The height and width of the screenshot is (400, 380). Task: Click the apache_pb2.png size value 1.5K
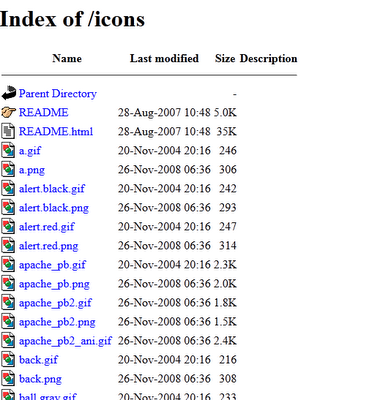(225, 321)
